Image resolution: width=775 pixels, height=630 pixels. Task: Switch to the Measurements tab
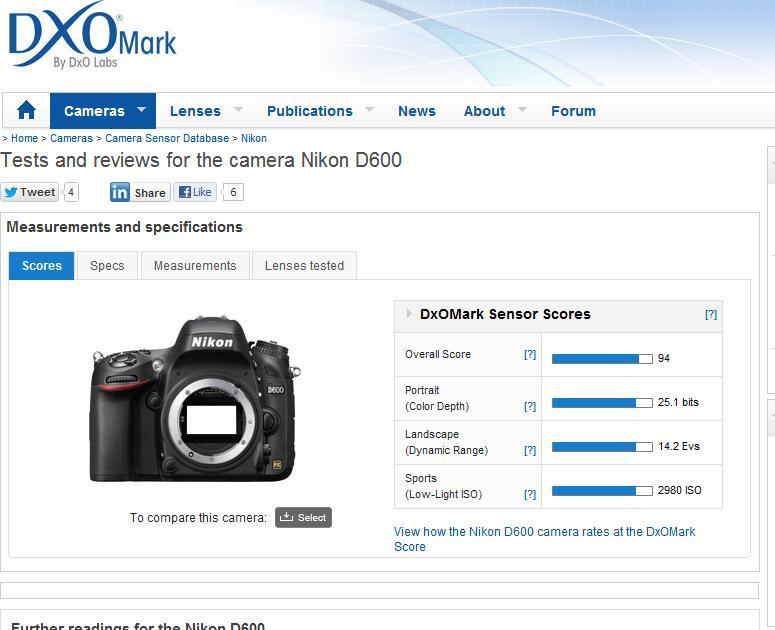[195, 266]
